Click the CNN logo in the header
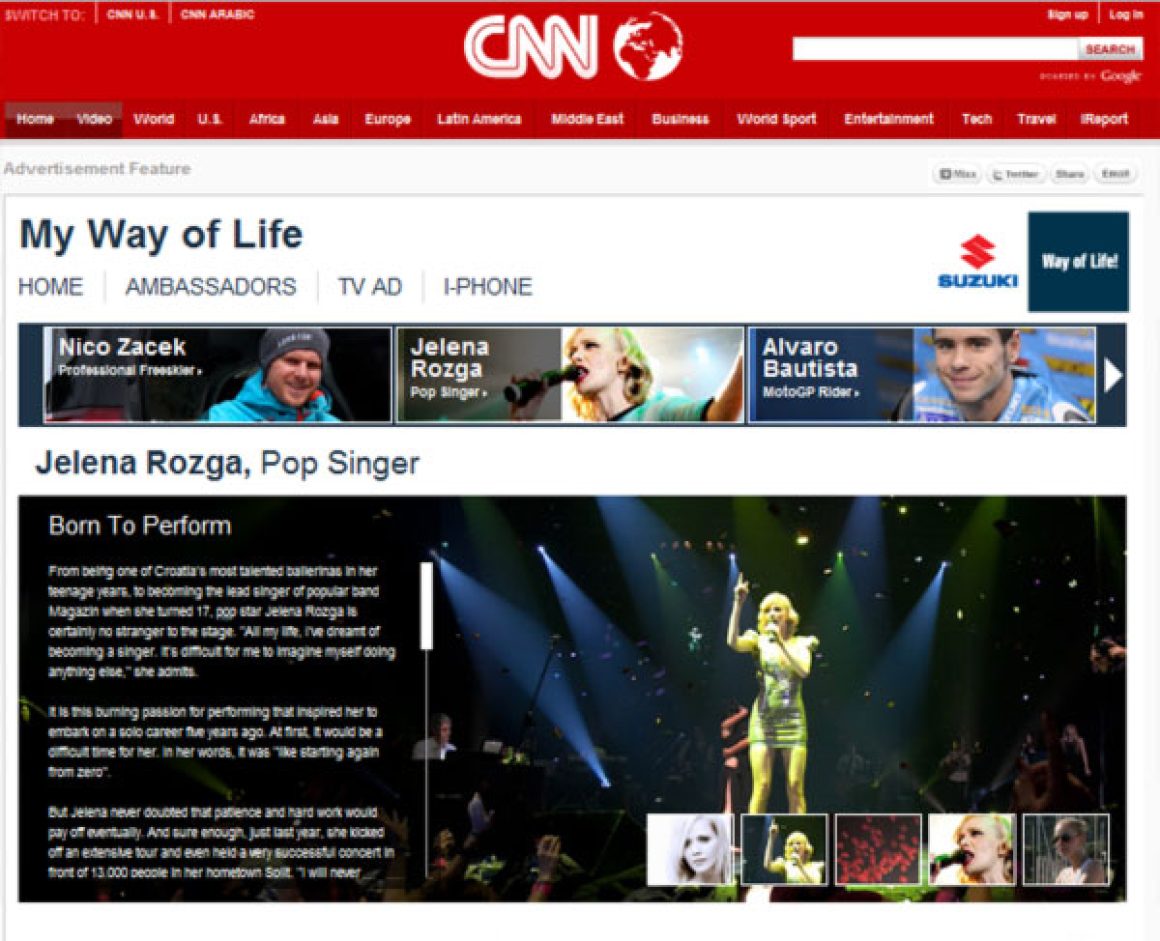The width and height of the screenshot is (1160, 941). pos(530,47)
